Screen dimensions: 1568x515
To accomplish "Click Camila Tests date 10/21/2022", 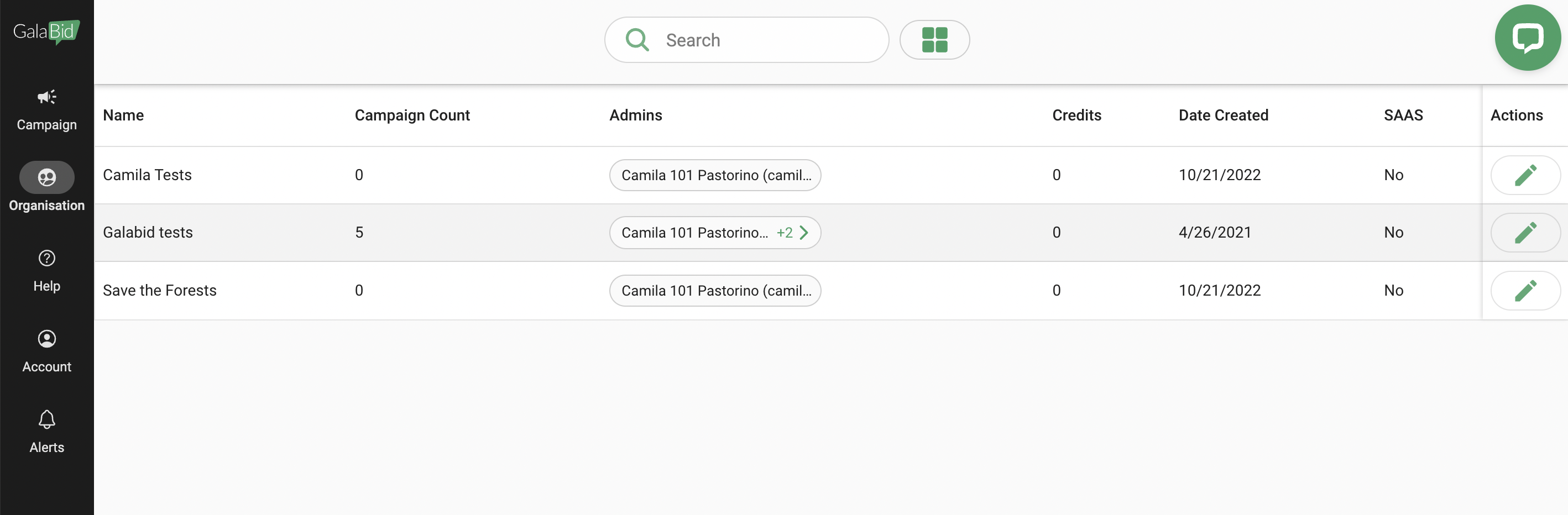I will [x=1219, y=175].
